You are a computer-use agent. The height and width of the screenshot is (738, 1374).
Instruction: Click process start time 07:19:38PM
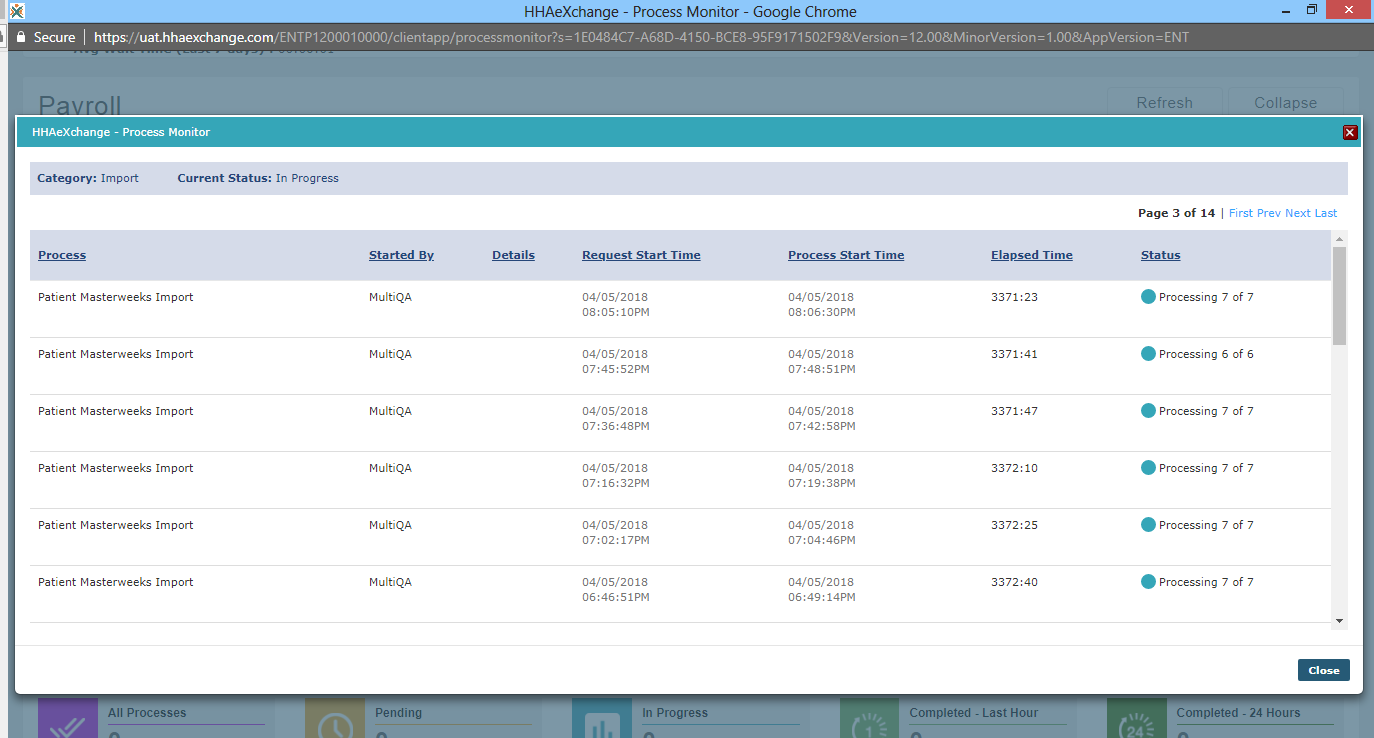(x=822, y=483)
